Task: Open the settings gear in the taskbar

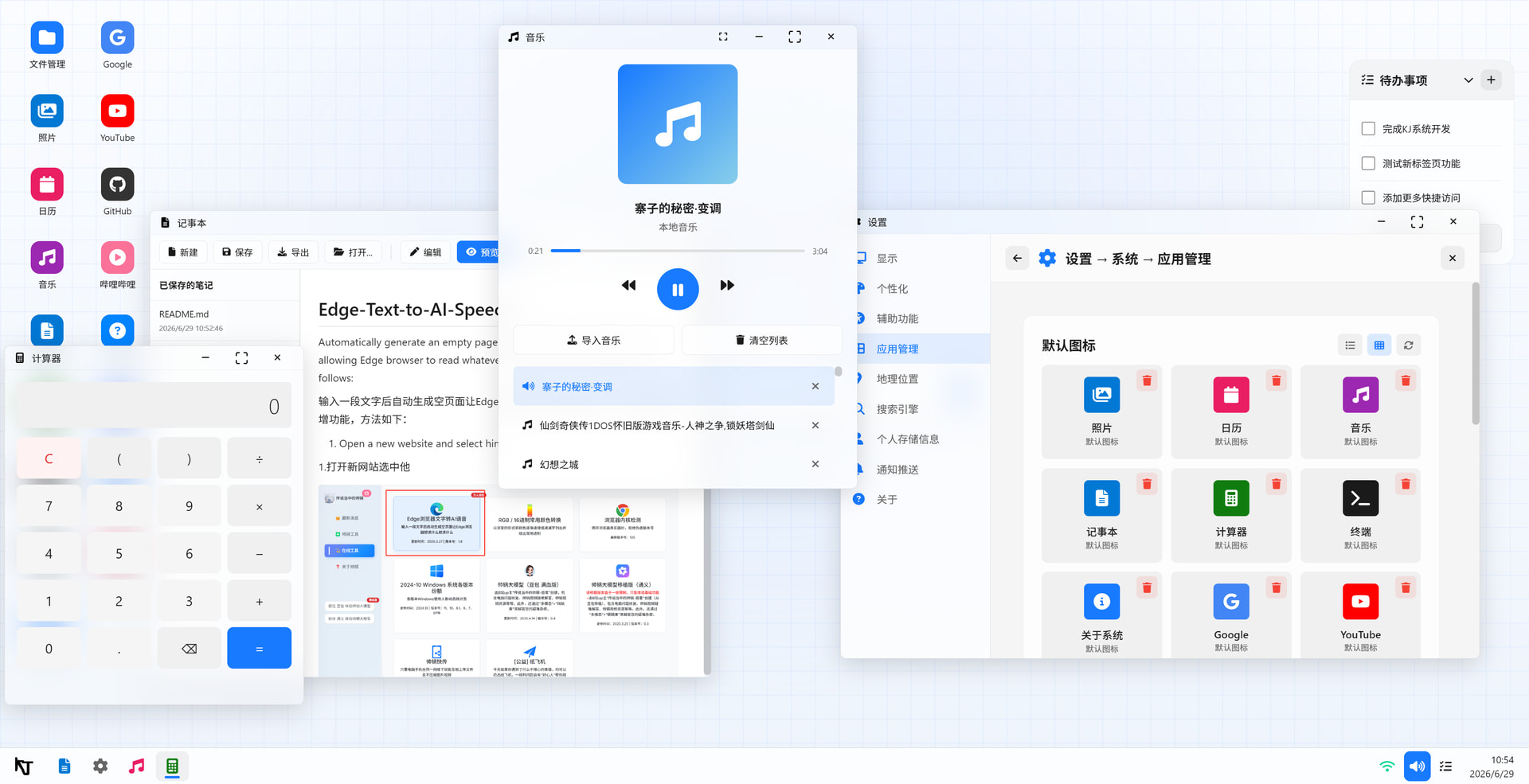Action: 100,766
